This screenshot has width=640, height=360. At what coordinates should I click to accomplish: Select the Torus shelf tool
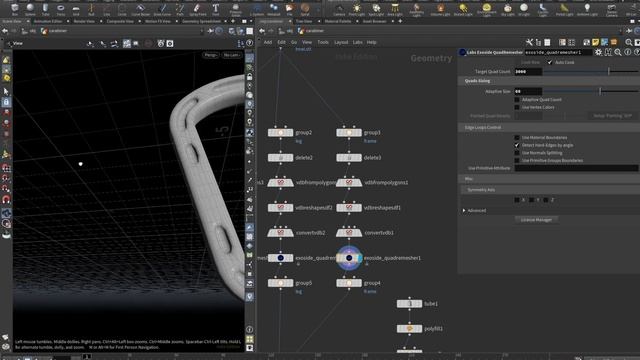click(x=61, y=9)
